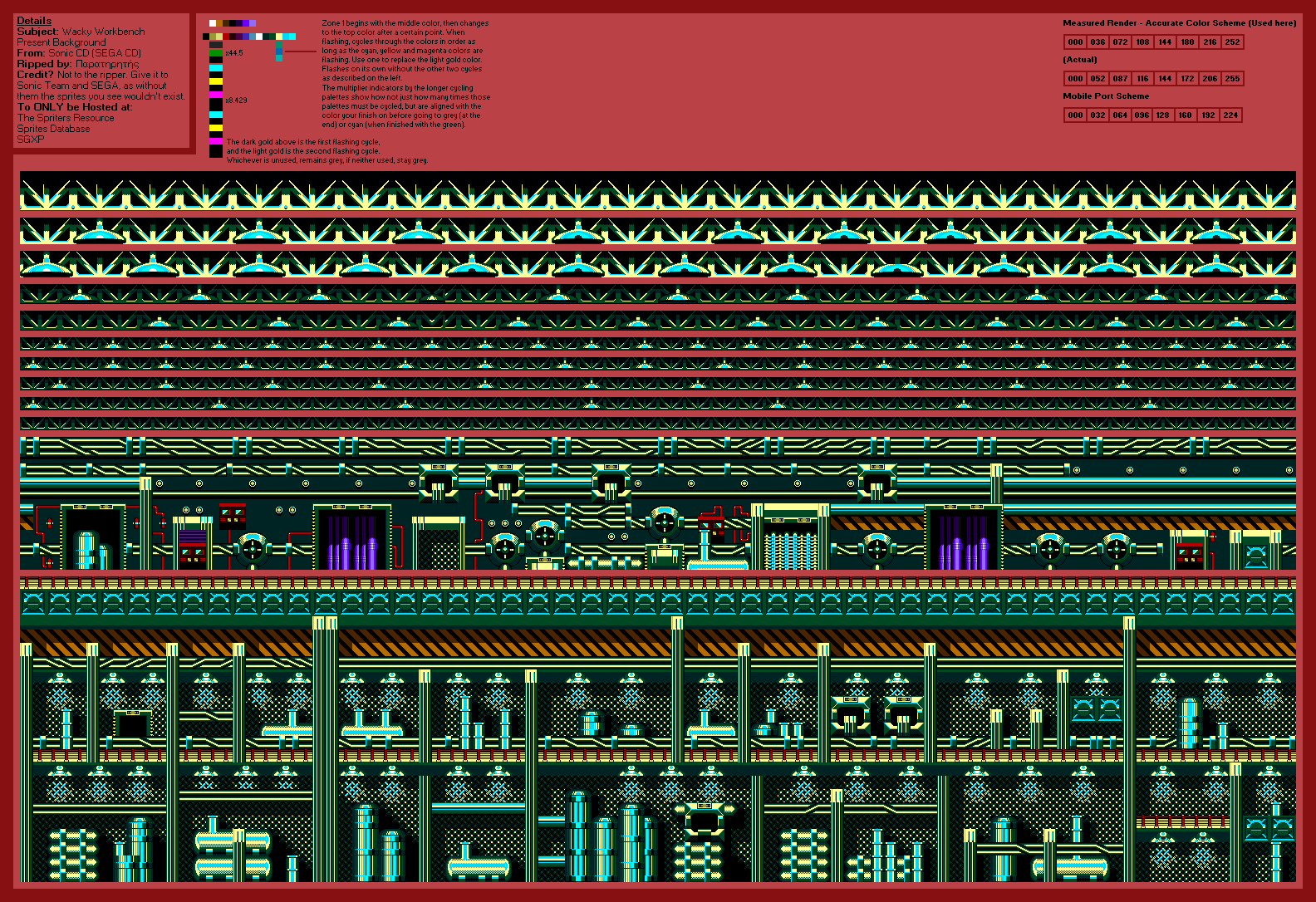Click '000' in the Mobile Port Scheme row

(x=1075, y=115)
